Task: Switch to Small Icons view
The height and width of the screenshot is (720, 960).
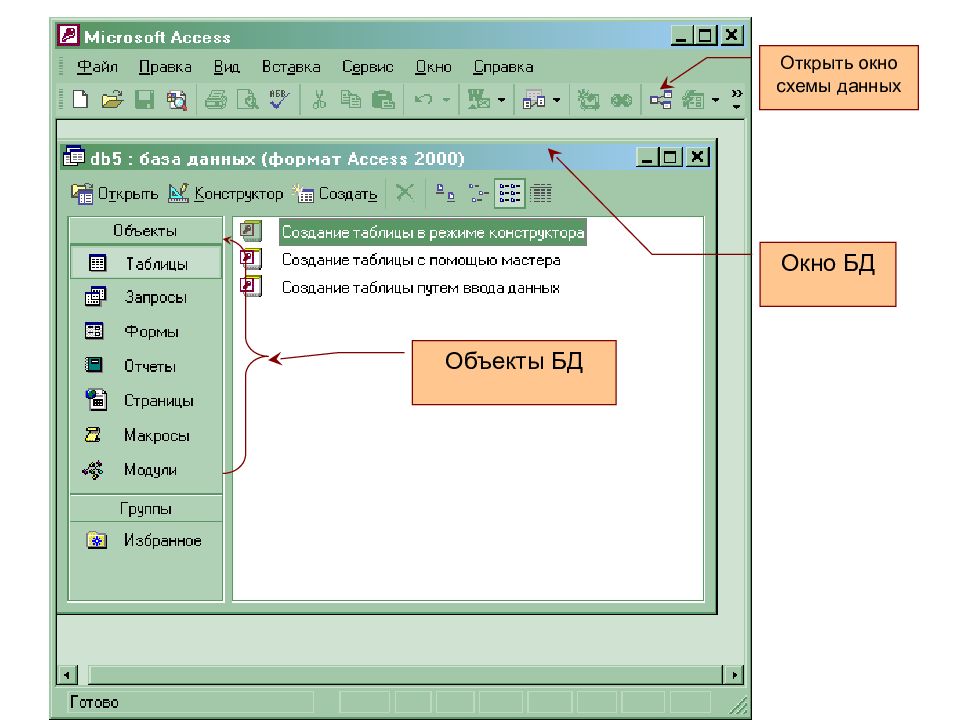Action: click(x=478, y=193)
